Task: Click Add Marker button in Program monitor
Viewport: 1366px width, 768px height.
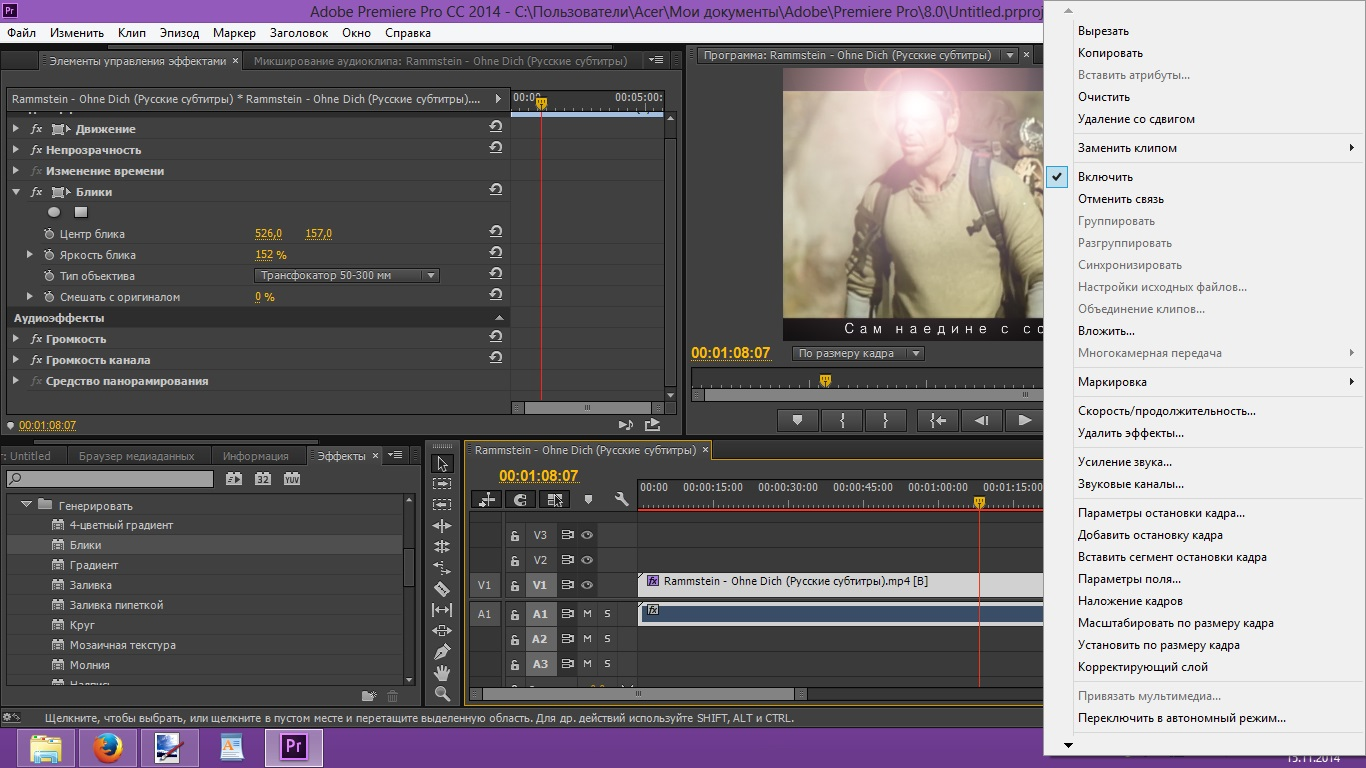Action: 797,421
